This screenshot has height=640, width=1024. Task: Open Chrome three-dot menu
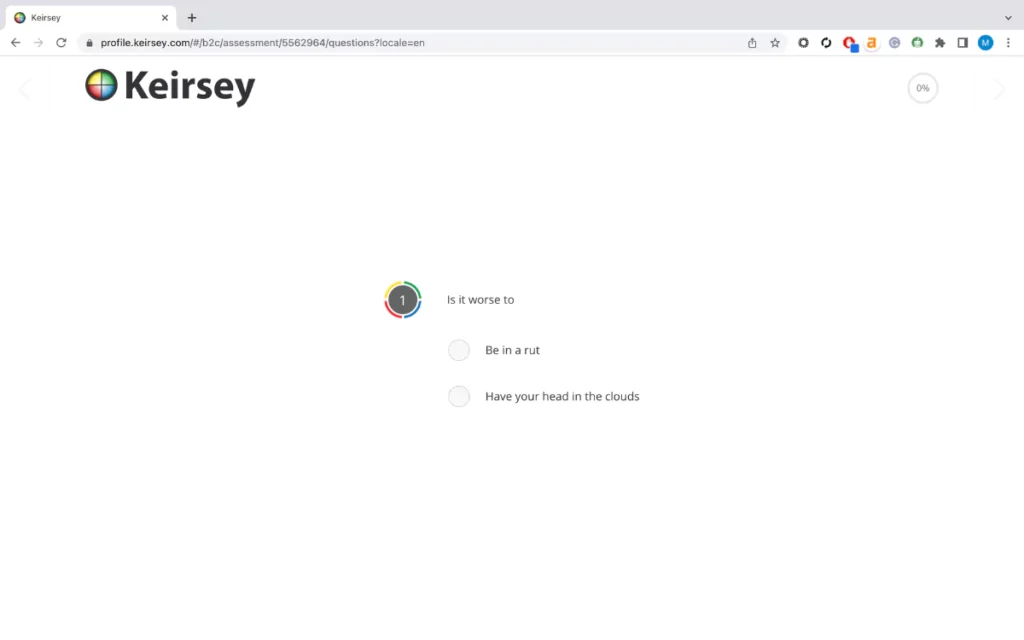point(1008,42)
